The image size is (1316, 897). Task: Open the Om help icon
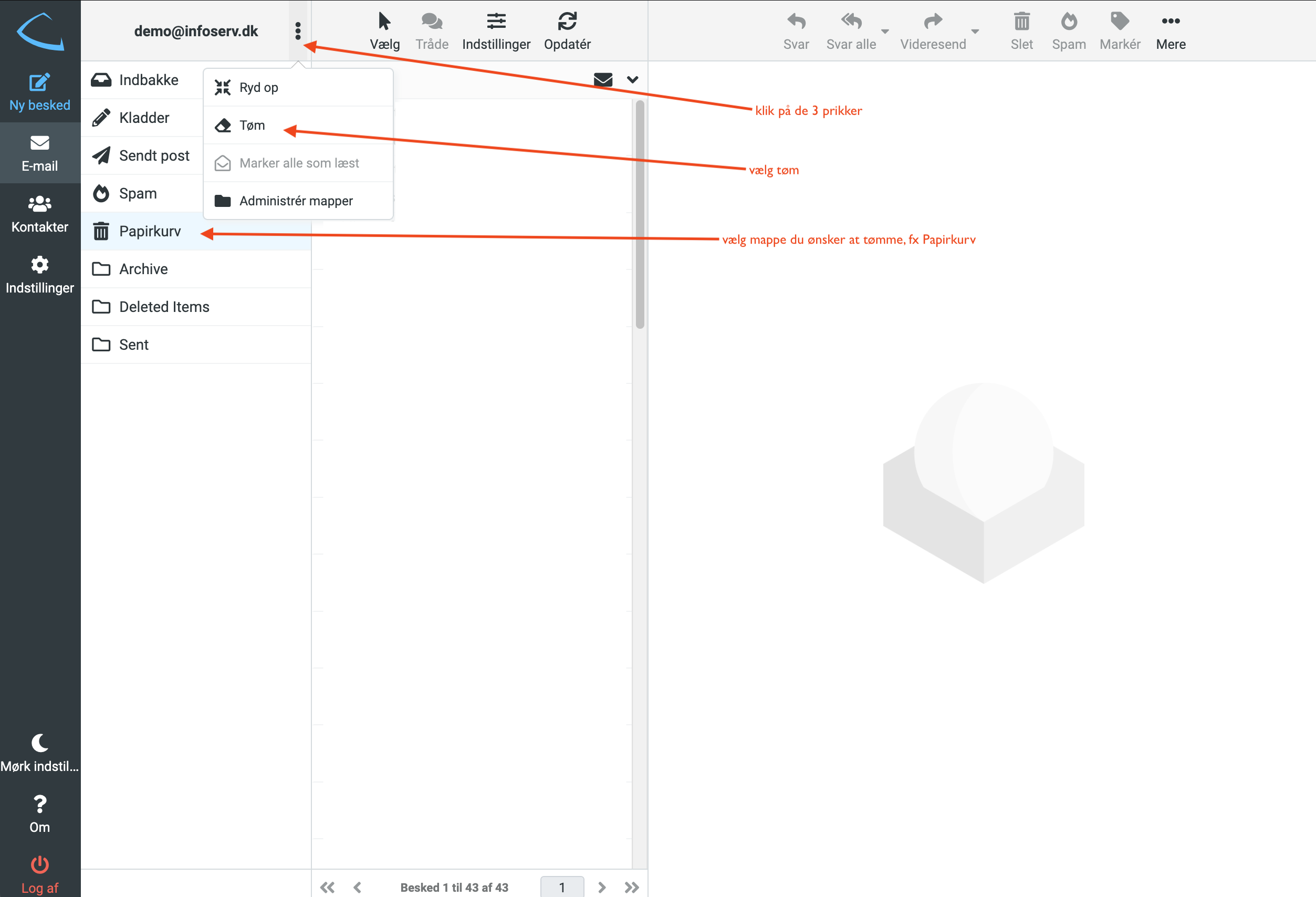(x=39, y=804)
